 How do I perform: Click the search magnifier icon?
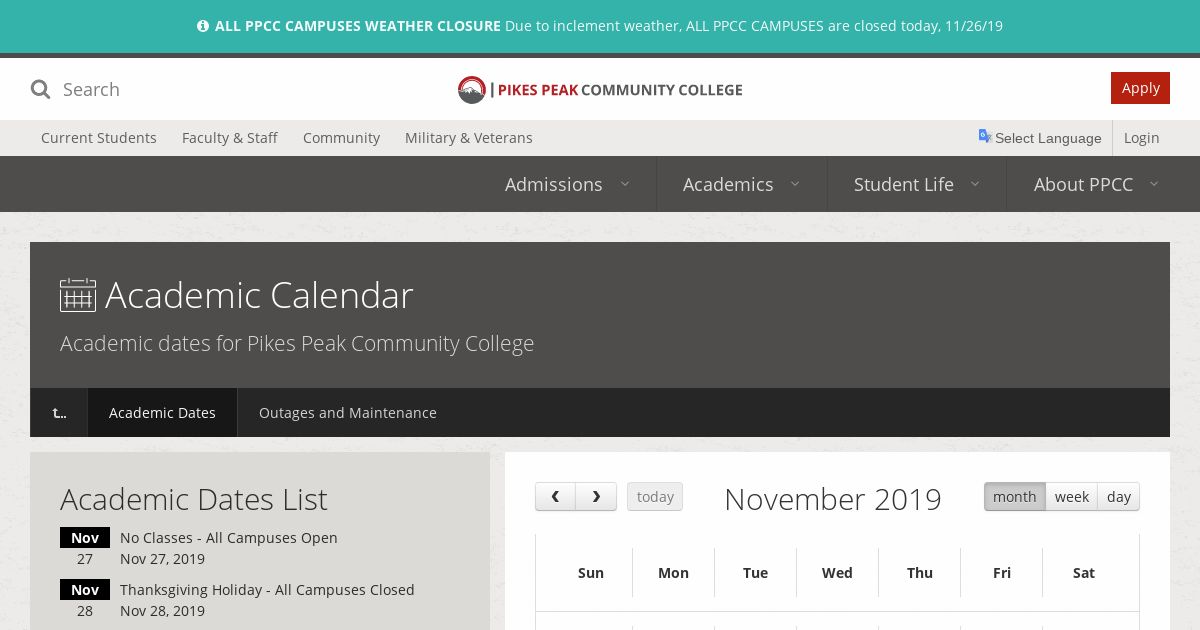pos(40,90)
